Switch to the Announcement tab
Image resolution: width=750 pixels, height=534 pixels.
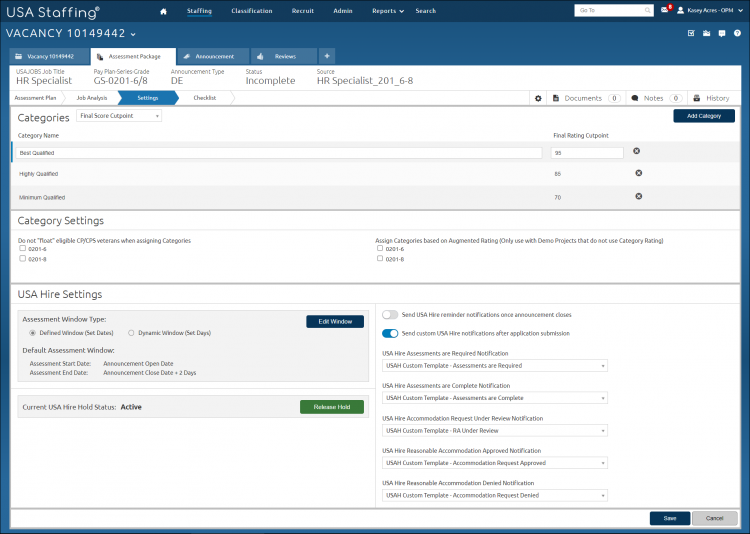pyautogui.click(x=213, y=56)
